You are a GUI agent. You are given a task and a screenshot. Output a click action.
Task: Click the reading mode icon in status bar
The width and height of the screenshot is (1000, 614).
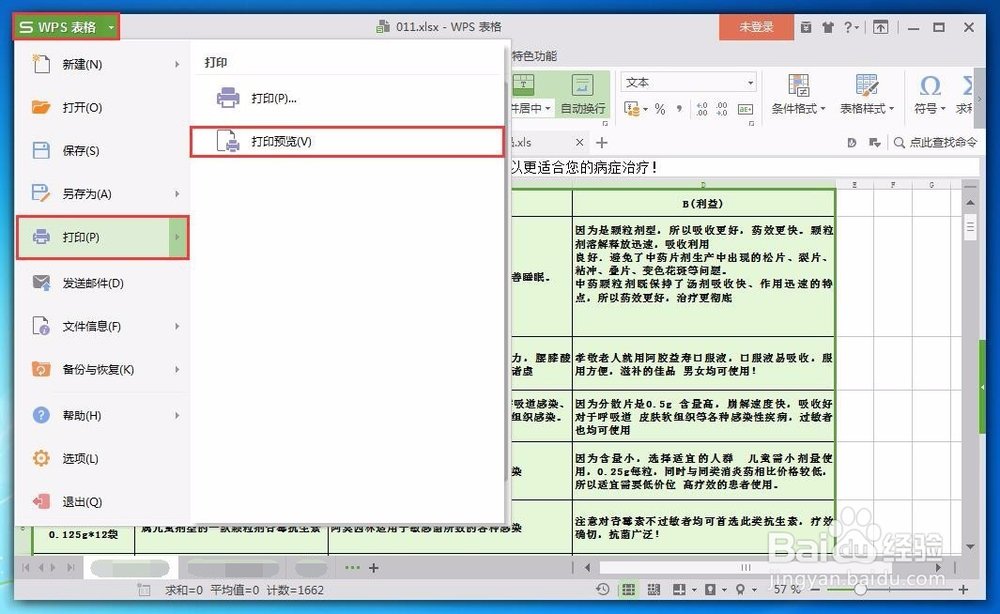coord(679,590)
